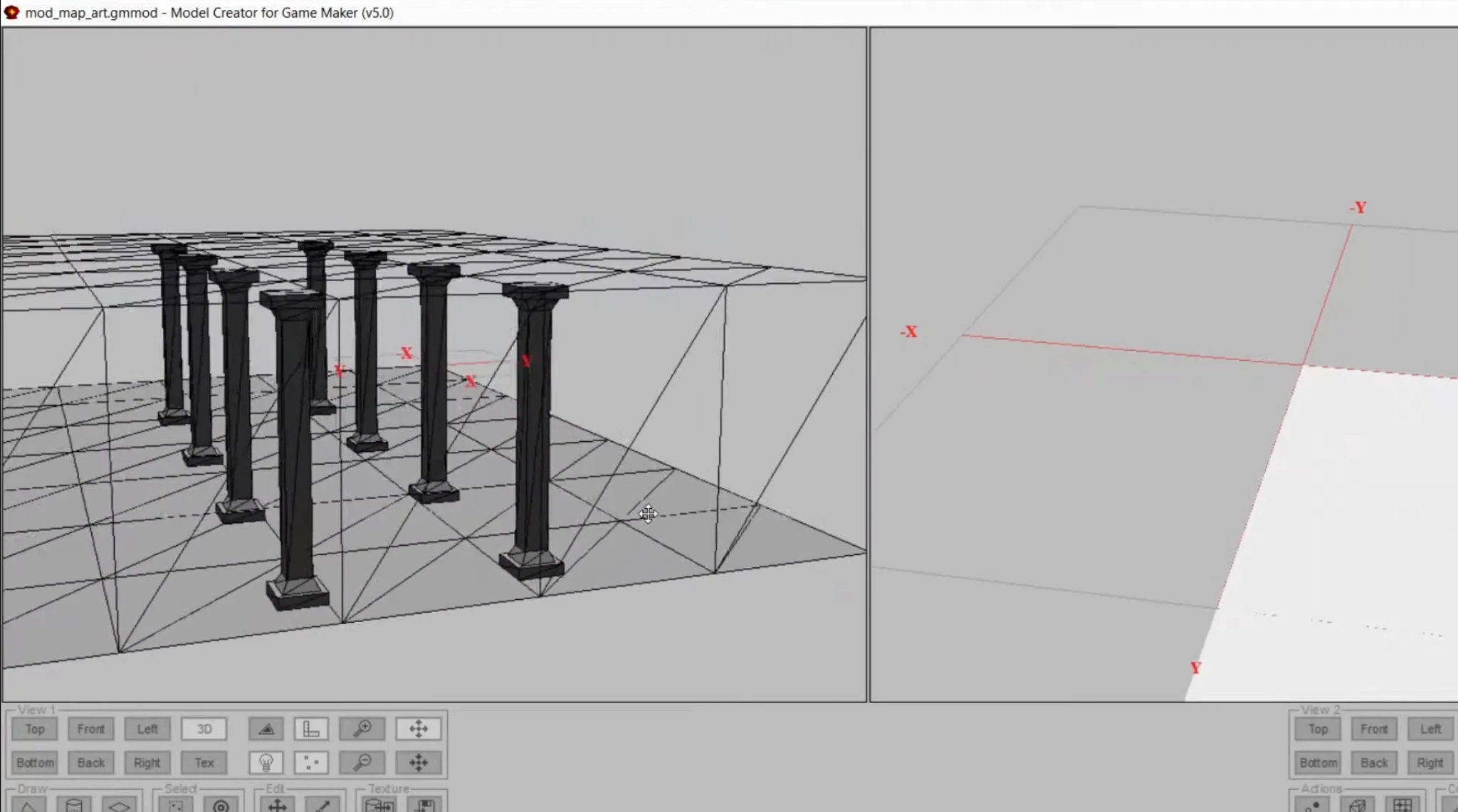Click the lower inward arrows icon in View 1

(x=419, y=763)
